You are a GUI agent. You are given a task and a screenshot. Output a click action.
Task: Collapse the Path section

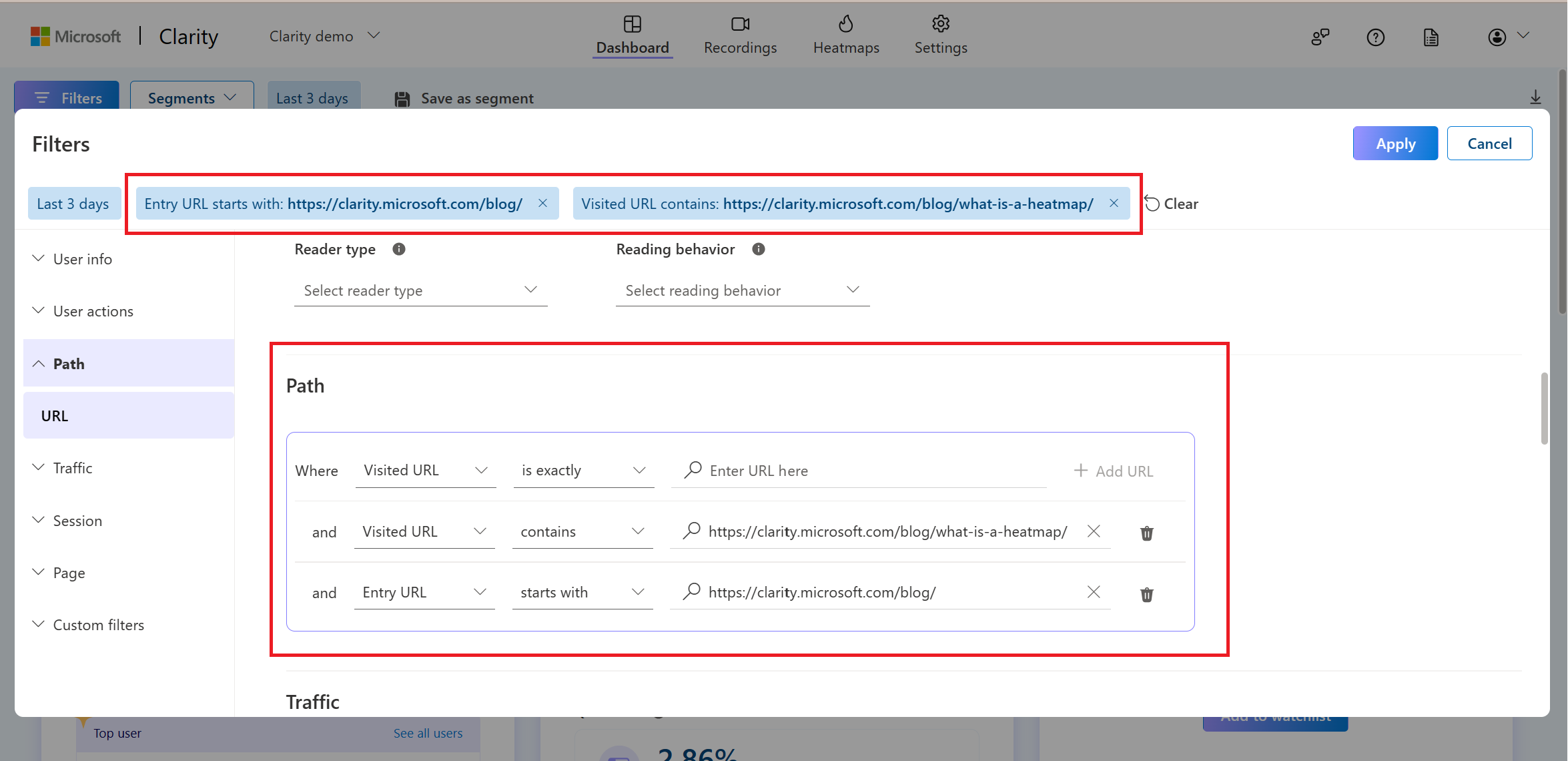[x=128, y=363]
